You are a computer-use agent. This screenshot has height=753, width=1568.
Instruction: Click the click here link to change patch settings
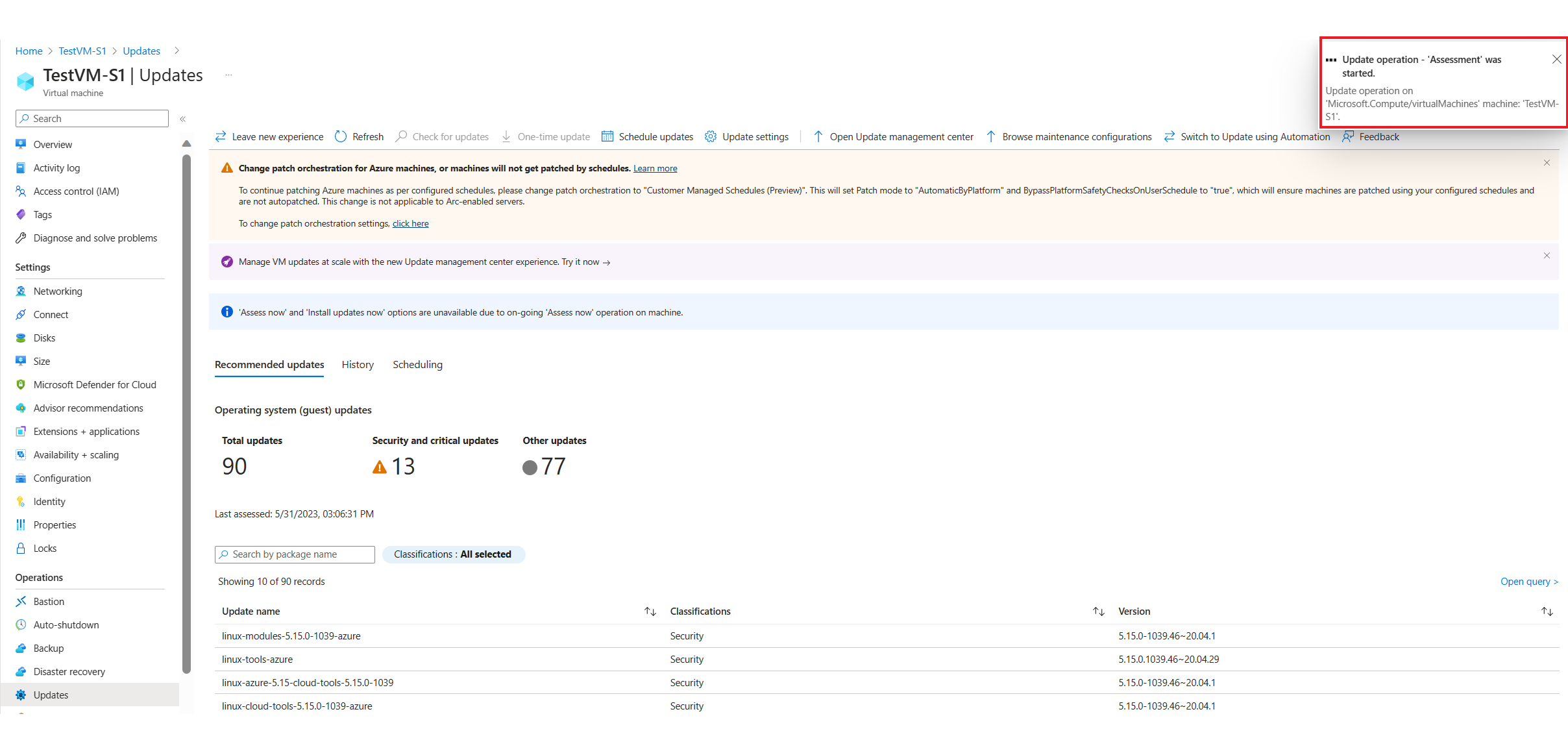[411, 223]
